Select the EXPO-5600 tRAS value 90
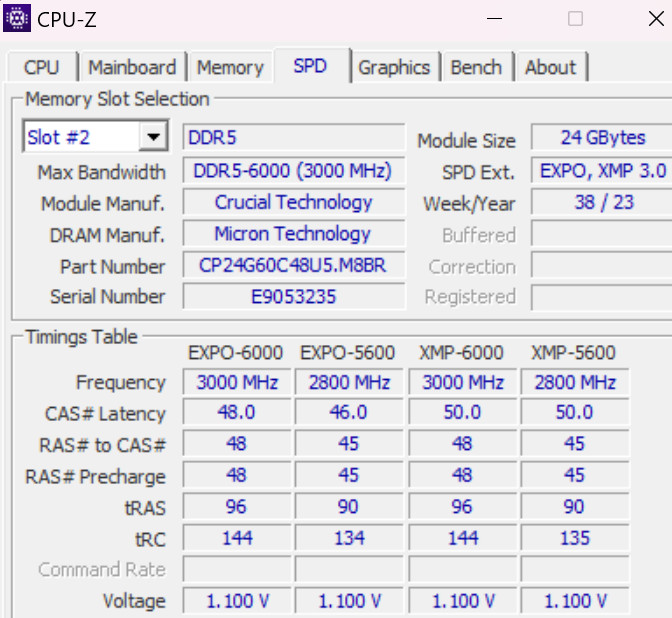 pyautogui.click(x=349, y=506)
